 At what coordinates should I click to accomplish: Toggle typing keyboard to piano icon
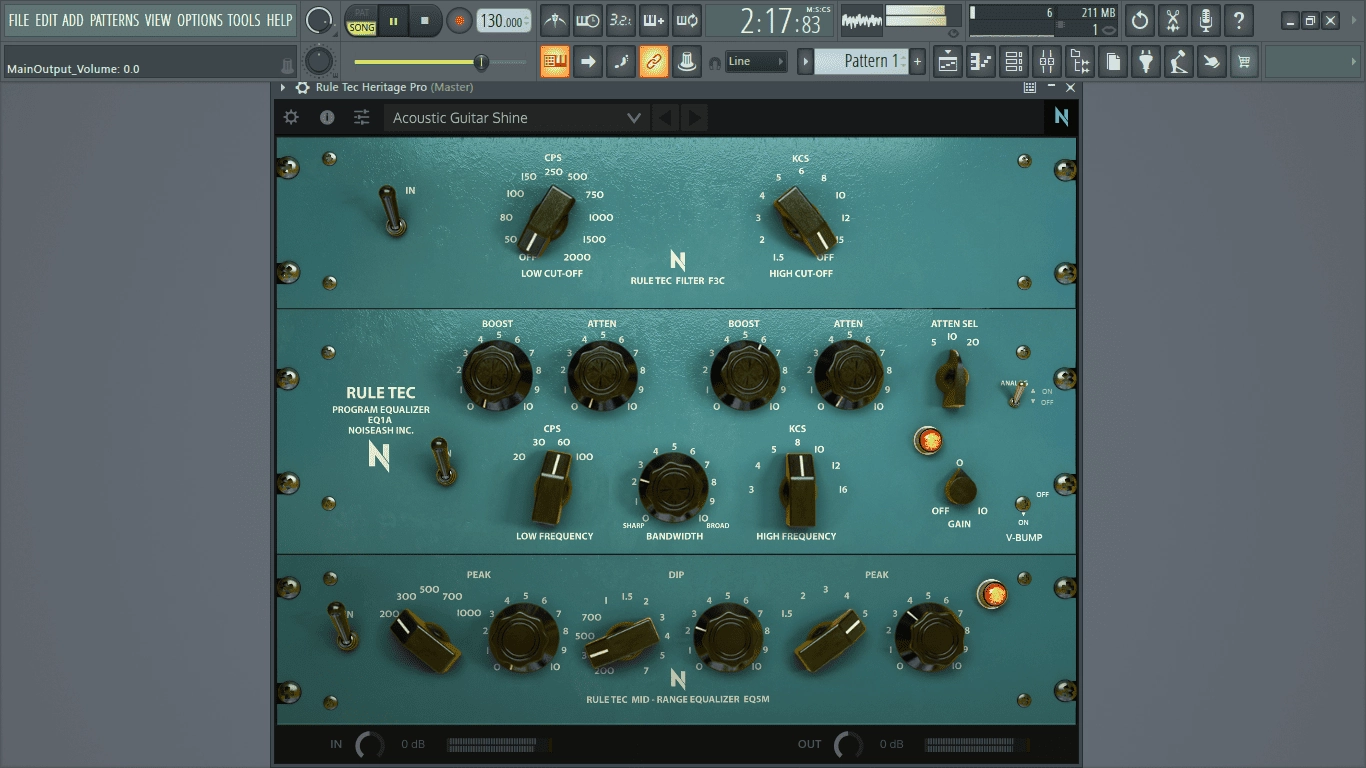click(555, 61)
